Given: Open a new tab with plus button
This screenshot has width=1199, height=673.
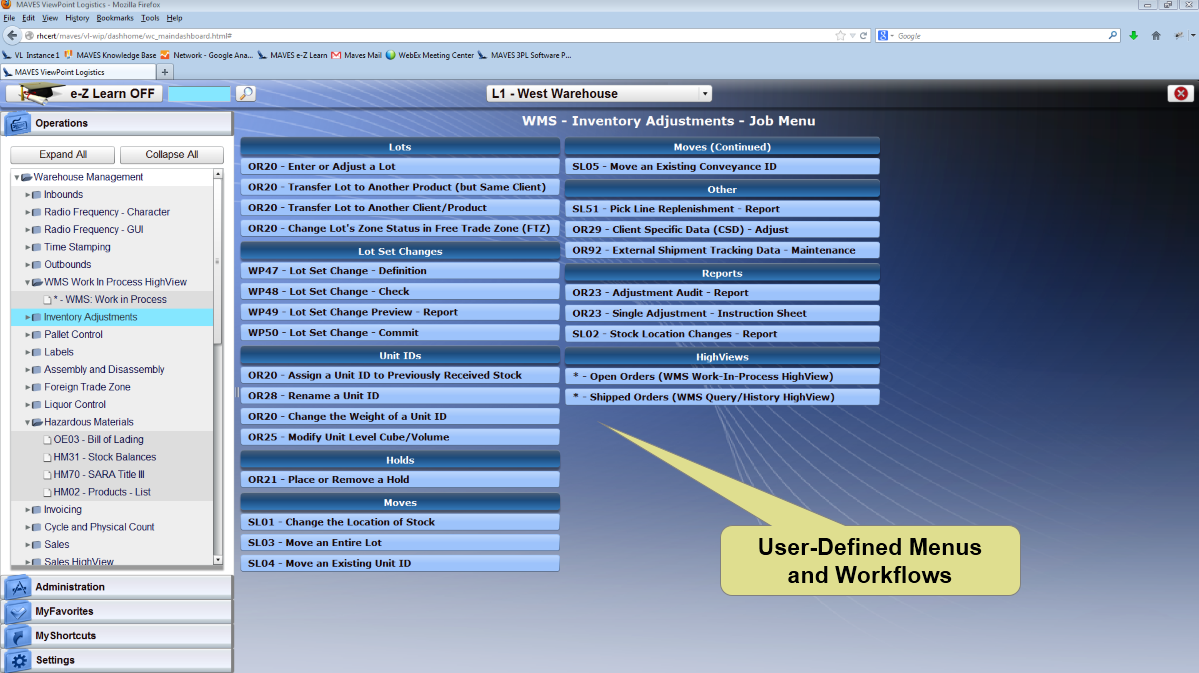Looking at the screenshot, I should (x=164, y=72).
